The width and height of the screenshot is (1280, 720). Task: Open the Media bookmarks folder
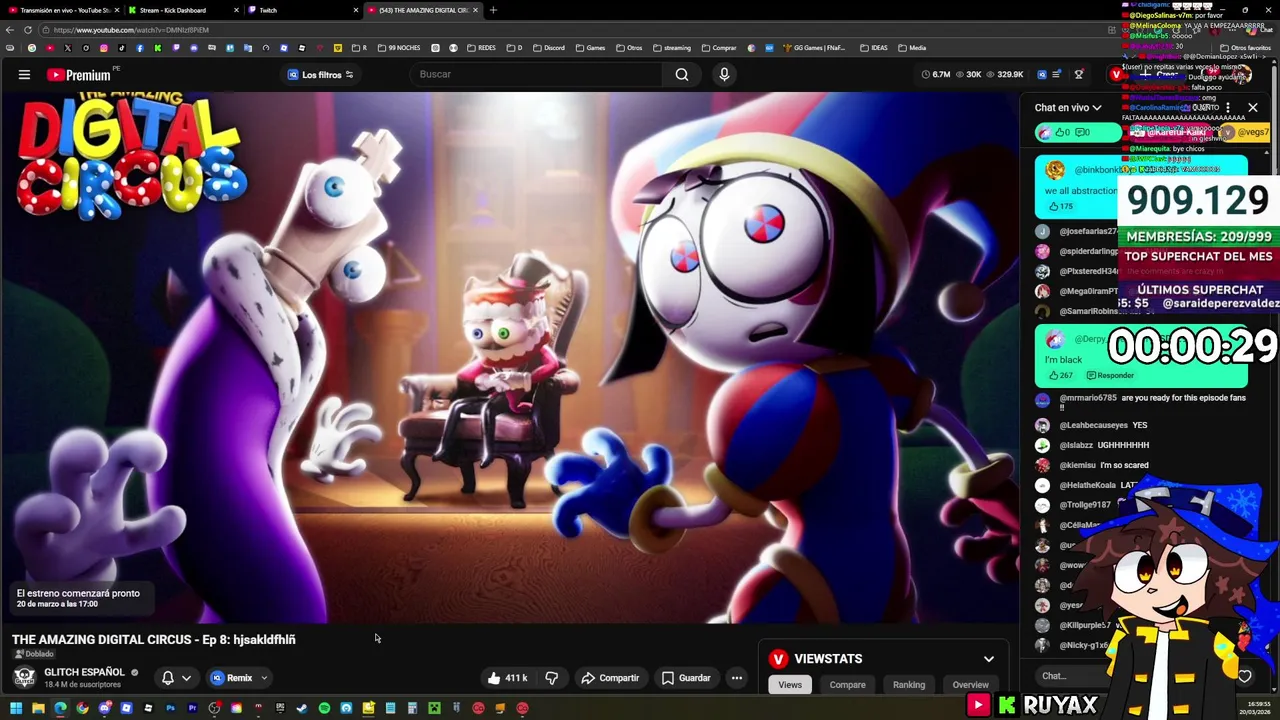tap(911, 48)
